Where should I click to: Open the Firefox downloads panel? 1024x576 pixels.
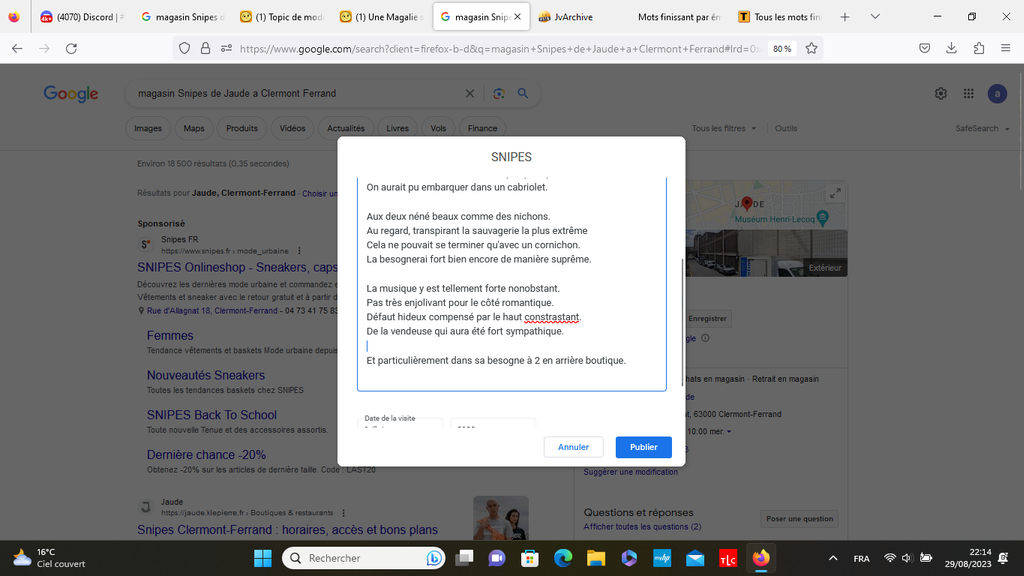[951, 48]
